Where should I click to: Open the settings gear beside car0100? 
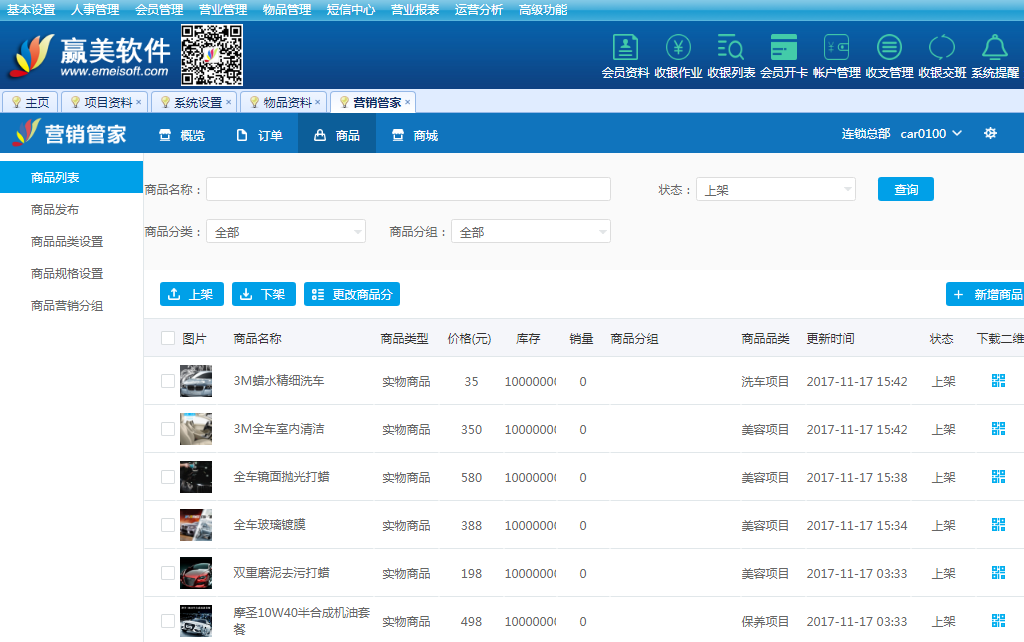point(990,134)
